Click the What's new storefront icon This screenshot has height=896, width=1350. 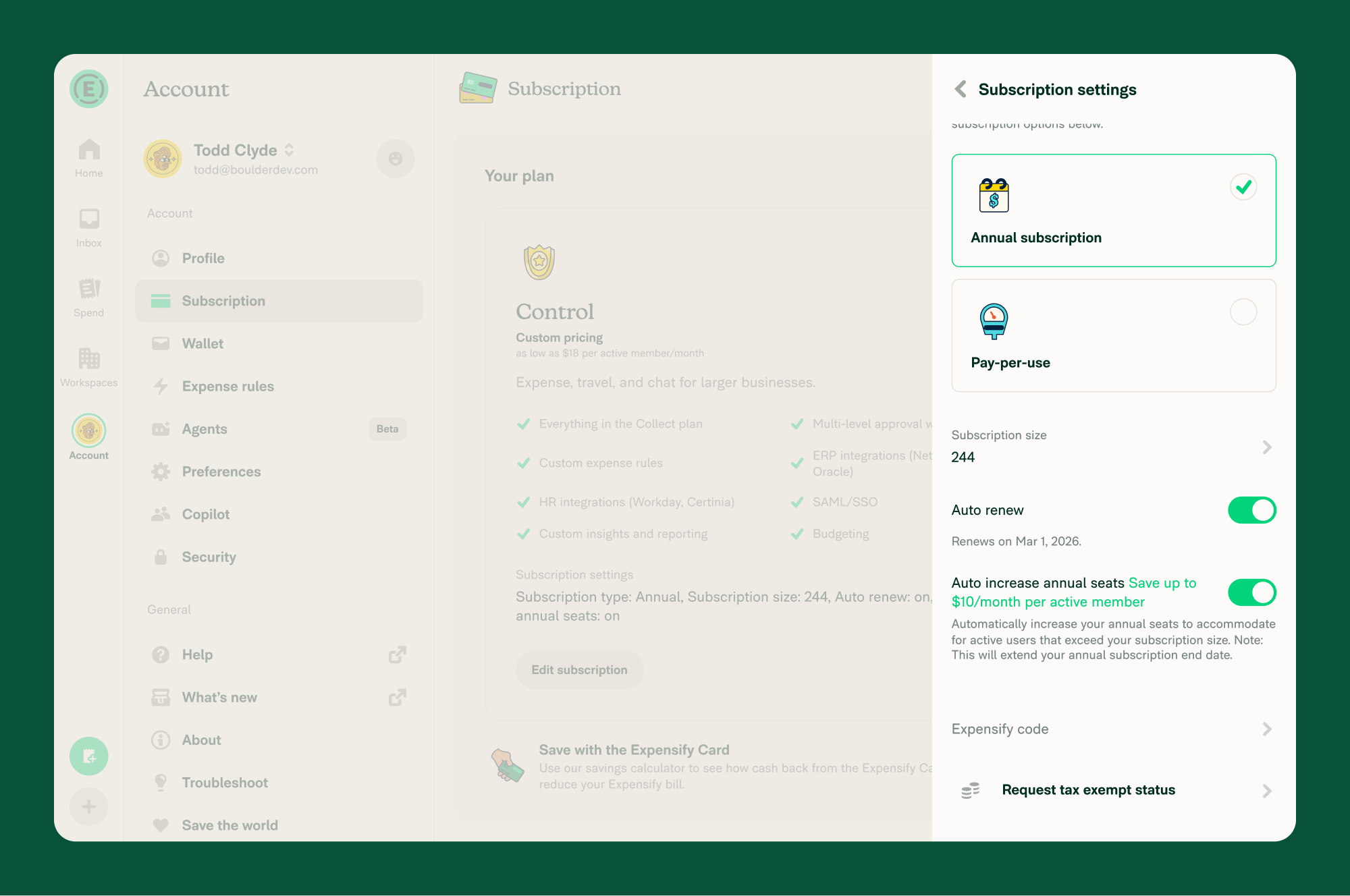pos(161,697)
